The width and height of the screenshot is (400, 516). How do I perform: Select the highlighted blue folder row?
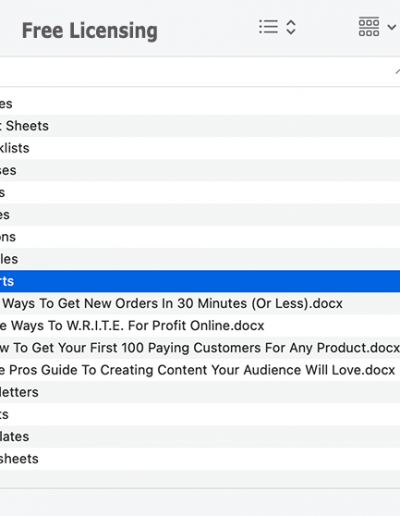pos(200,281)
